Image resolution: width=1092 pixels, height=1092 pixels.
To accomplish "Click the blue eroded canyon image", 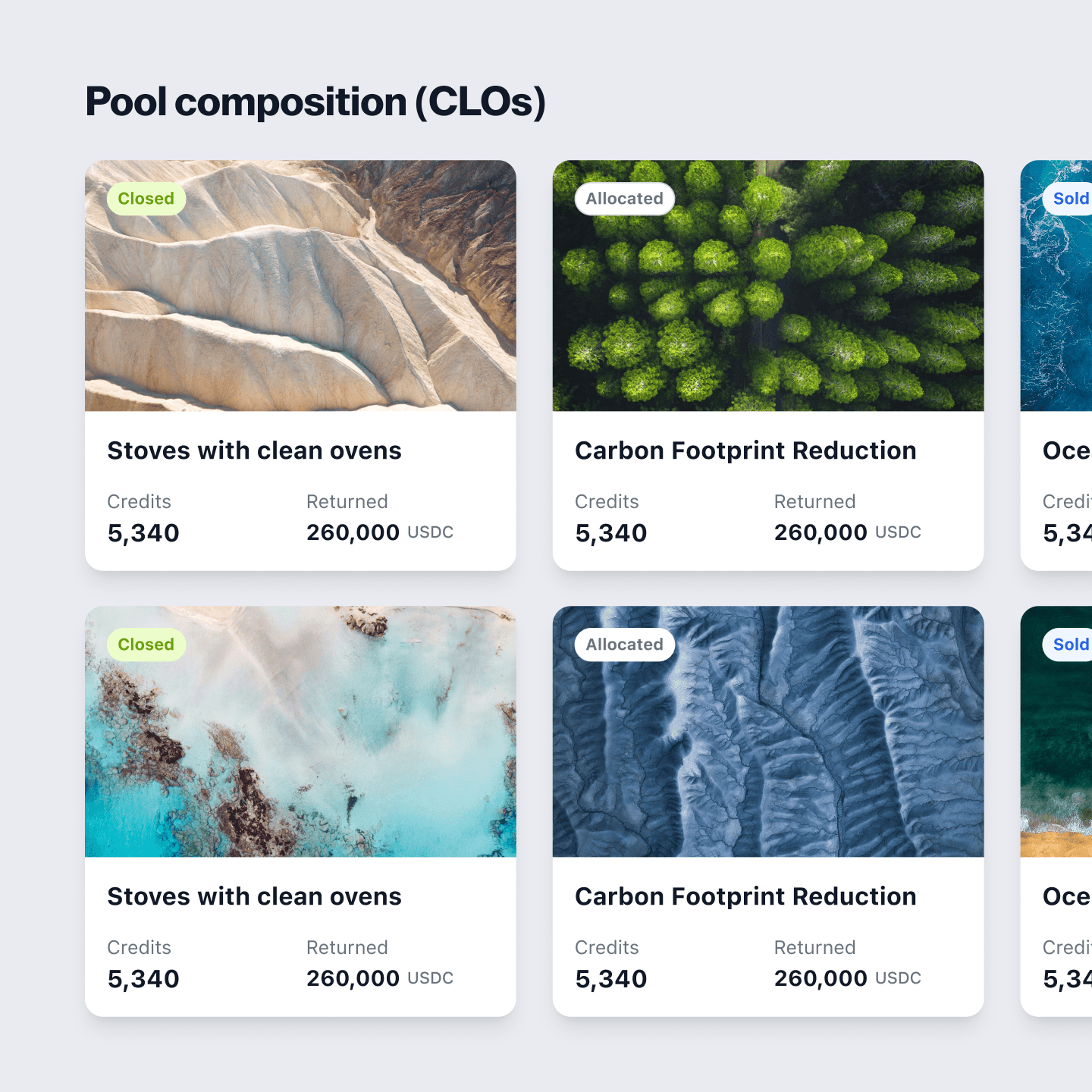I will 768,732.
